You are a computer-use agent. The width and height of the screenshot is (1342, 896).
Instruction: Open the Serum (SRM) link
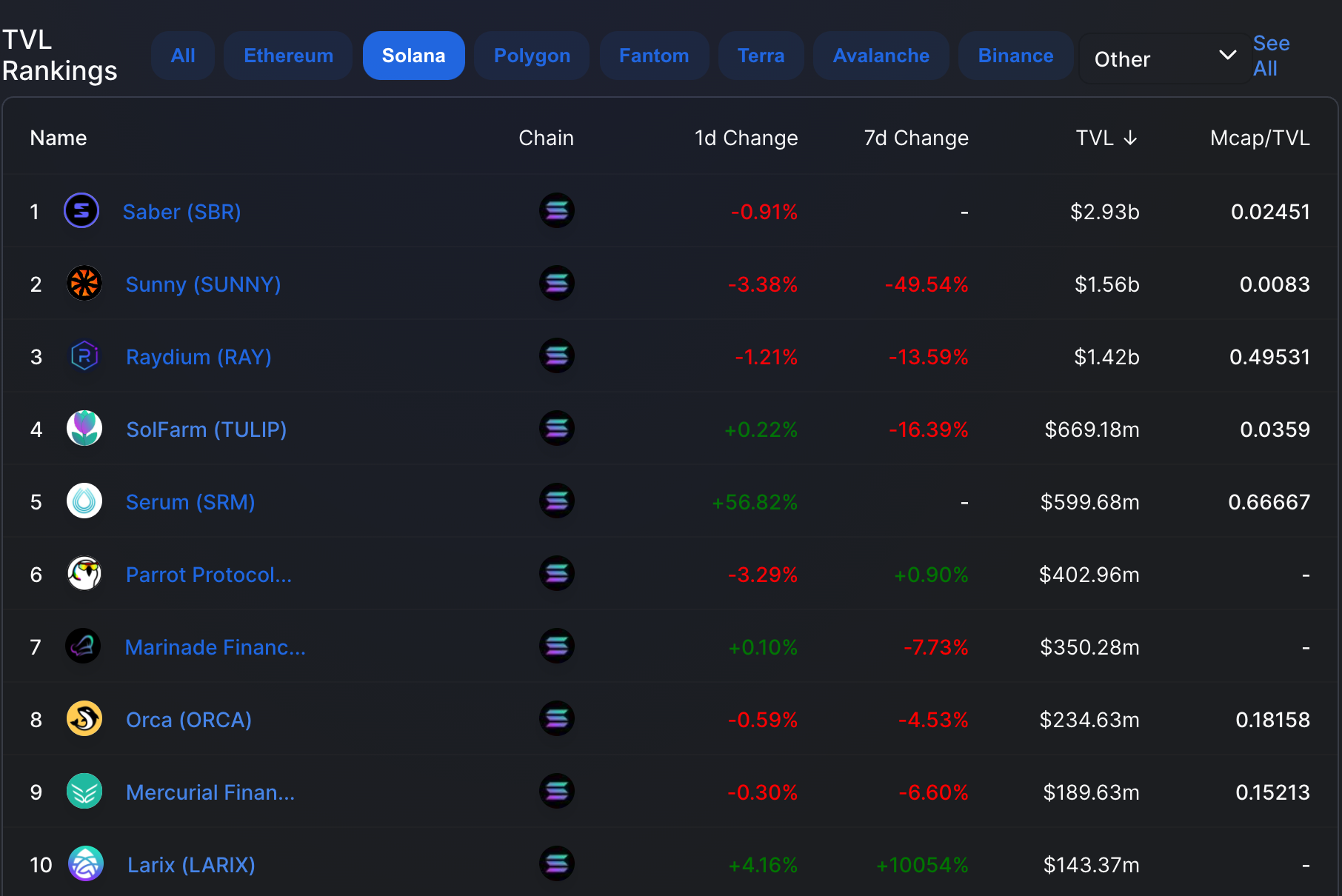(190, 502)
